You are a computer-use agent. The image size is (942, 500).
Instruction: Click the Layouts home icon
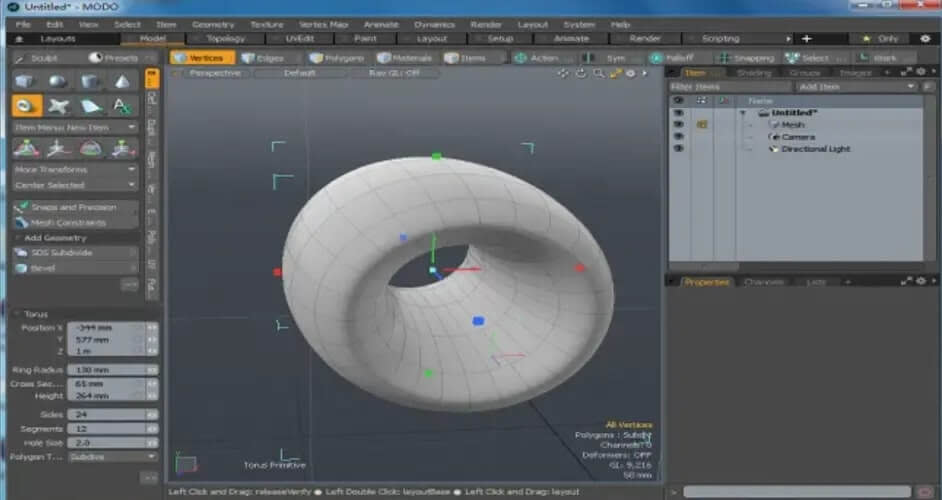(x=19, y=38)
